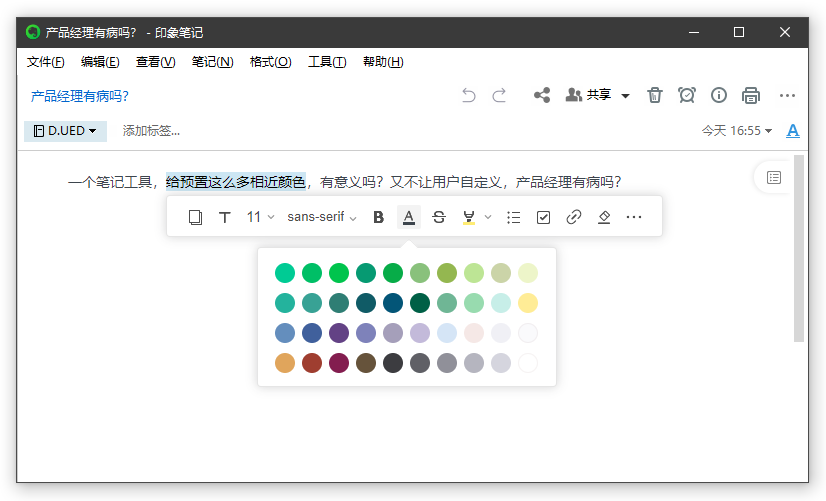
Task: Close the 印象笔记 window
Action: (785, 32)
